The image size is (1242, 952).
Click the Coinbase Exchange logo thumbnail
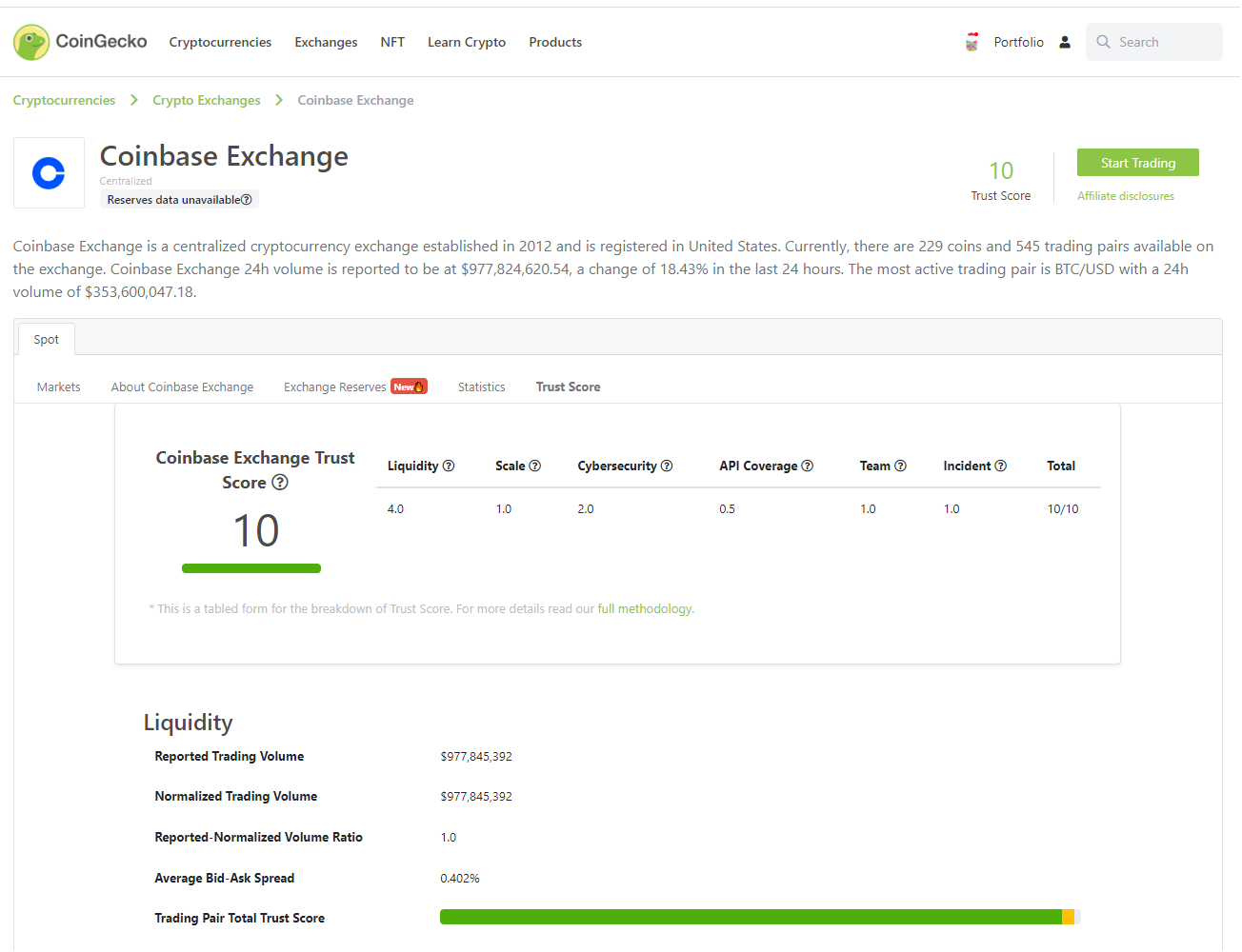[x=49, y=173]
